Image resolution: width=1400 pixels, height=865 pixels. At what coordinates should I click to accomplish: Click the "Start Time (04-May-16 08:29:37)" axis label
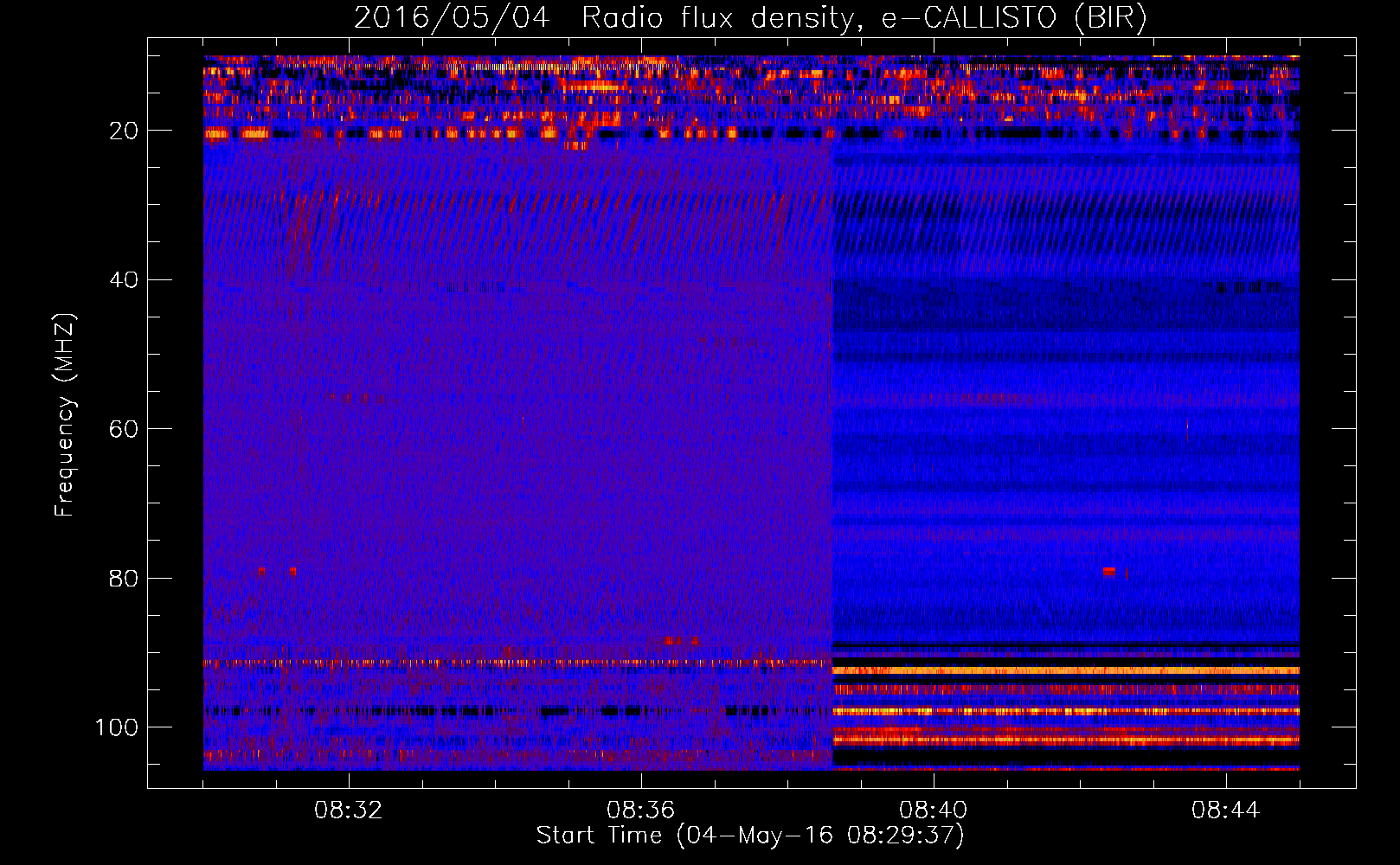pos(750,836)
